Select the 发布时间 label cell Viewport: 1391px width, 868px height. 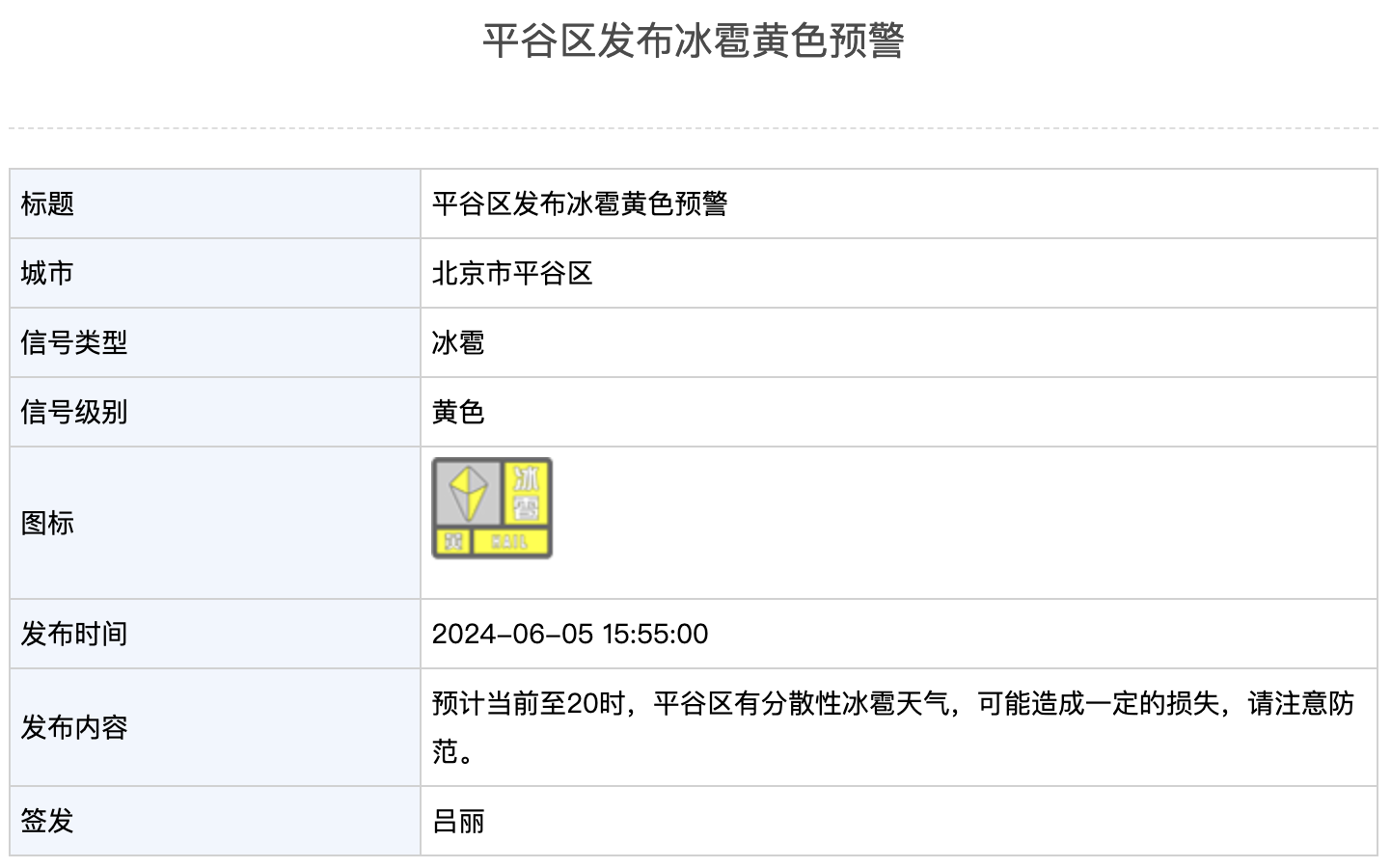(215, 634)
